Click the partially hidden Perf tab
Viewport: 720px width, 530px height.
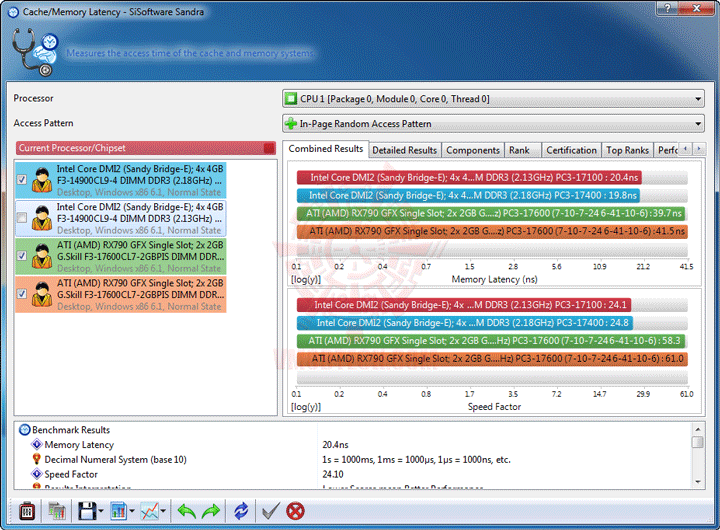coord(667,150)
